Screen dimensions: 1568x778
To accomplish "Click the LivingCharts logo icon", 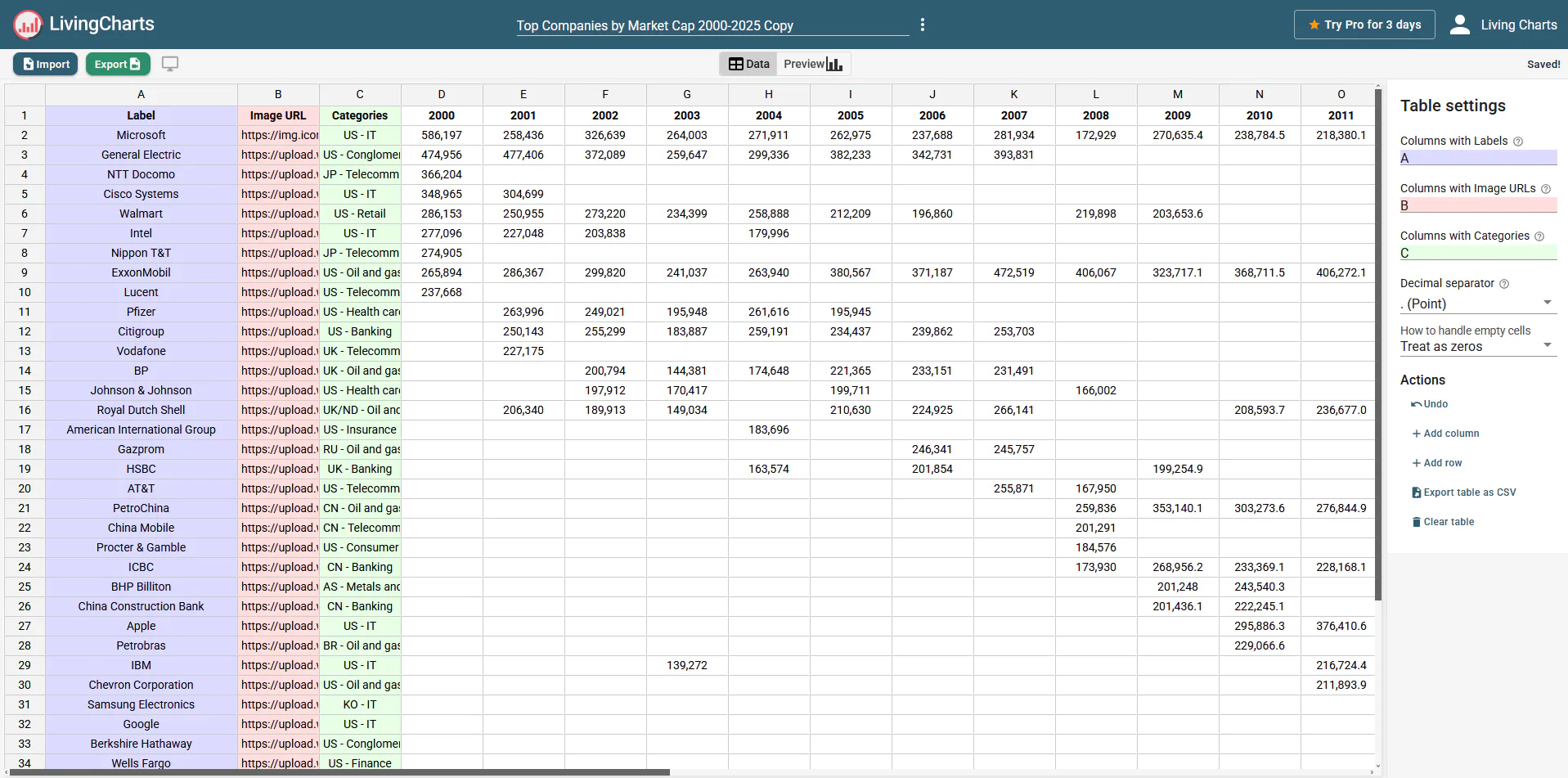I will 28,25.
